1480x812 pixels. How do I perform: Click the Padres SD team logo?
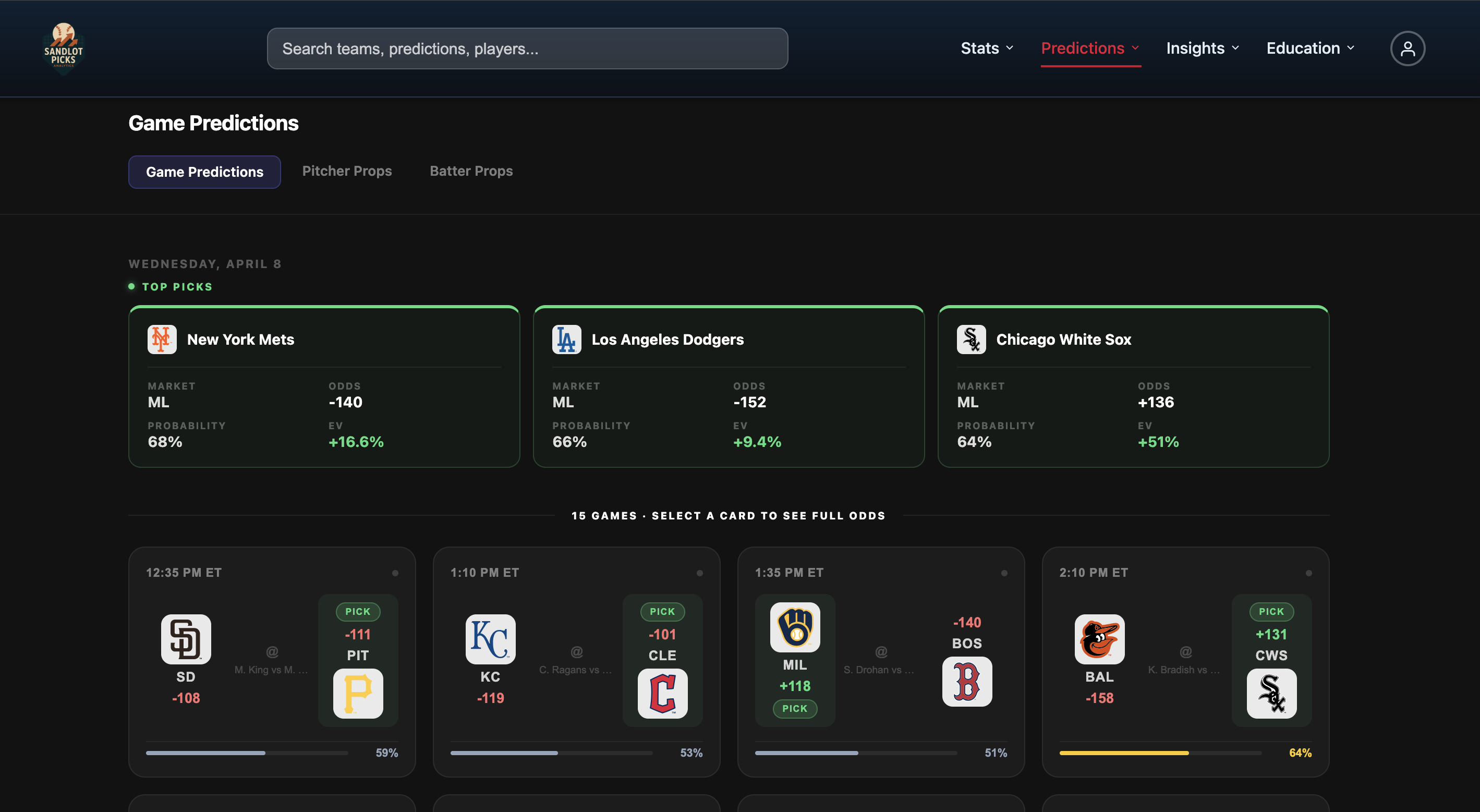[x=186, y=639]
